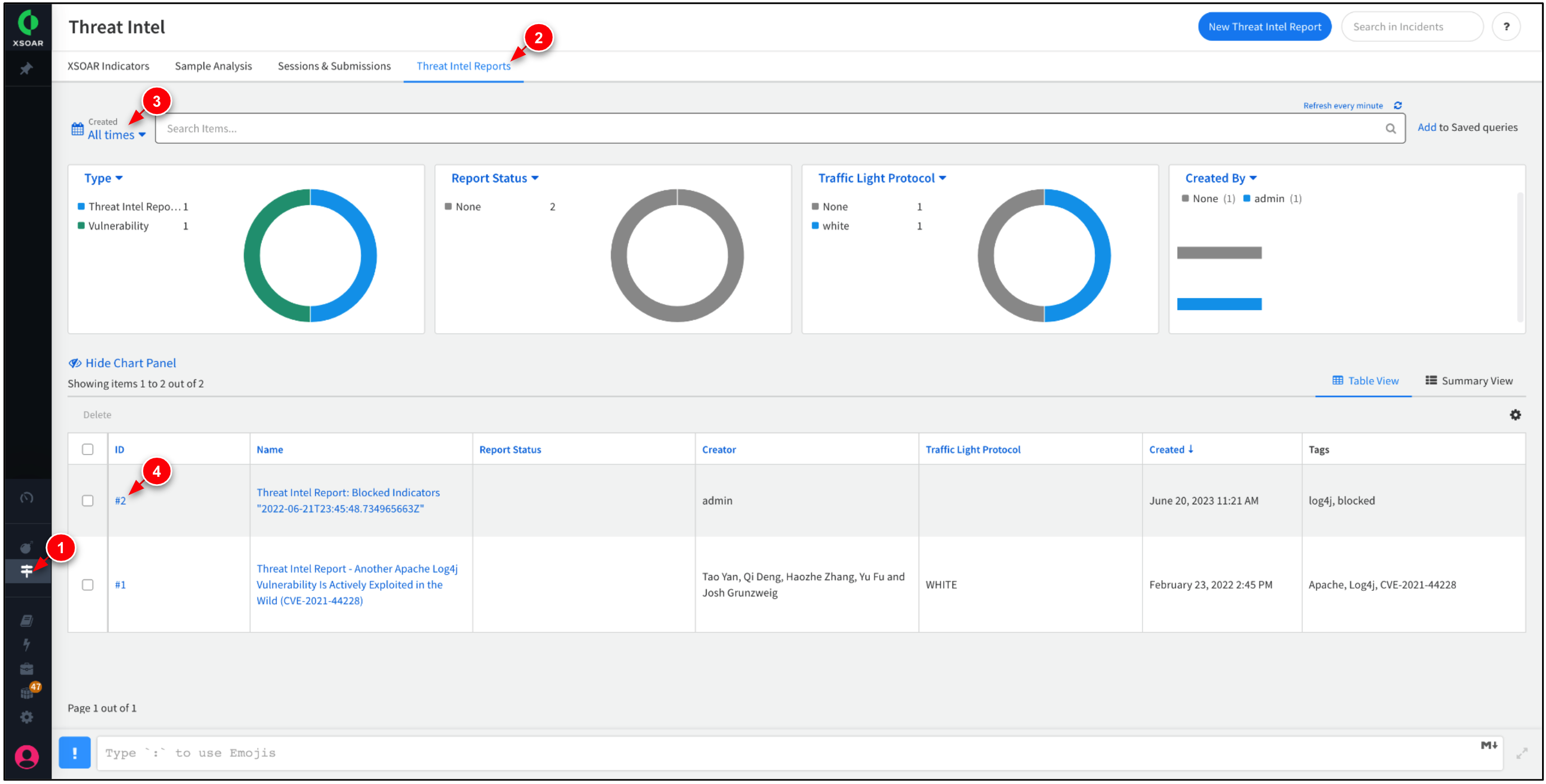Open the Threat Intel signpost icon in sidebar

click(26, 571)
